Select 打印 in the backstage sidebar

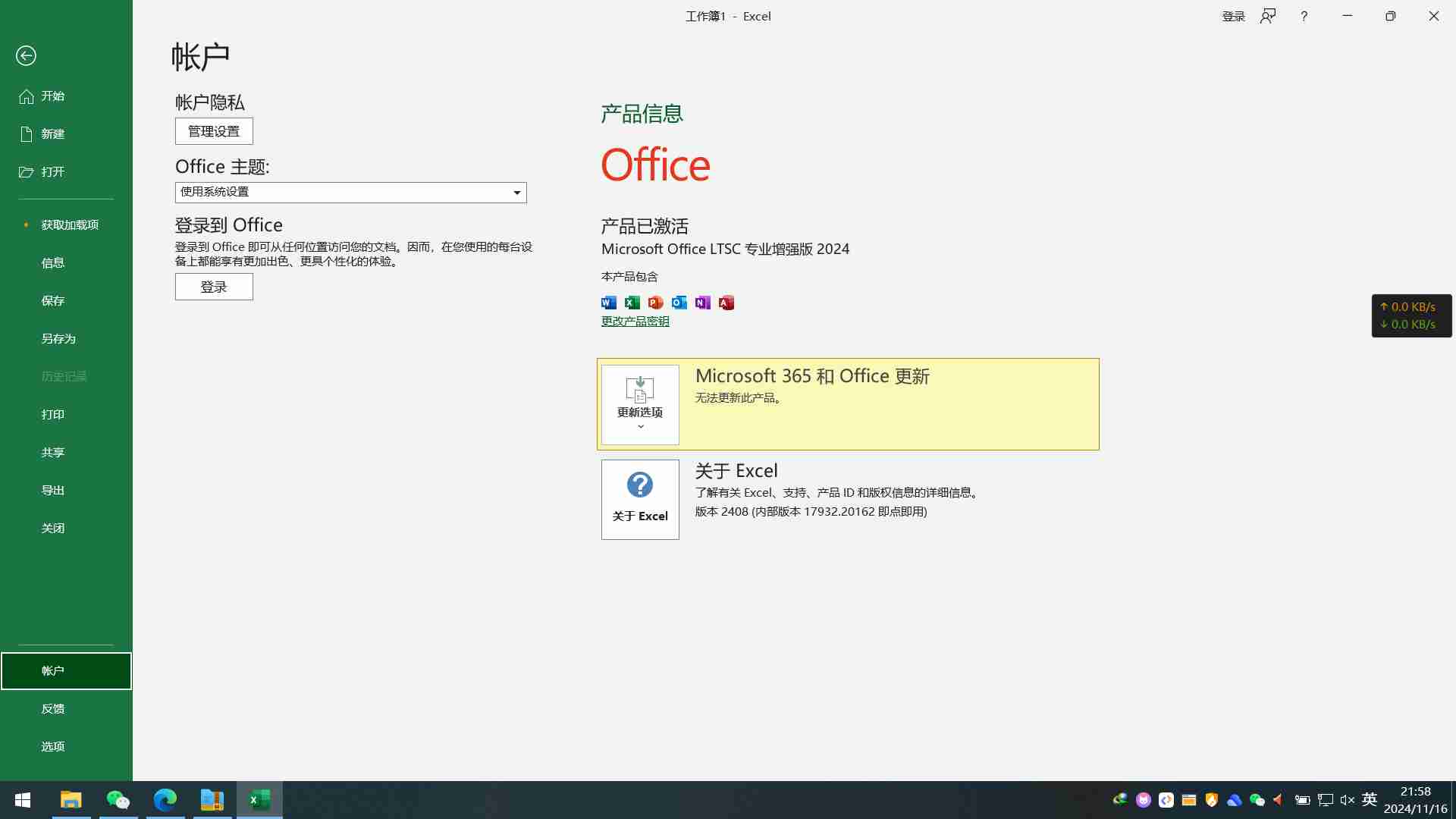point(53,415)
